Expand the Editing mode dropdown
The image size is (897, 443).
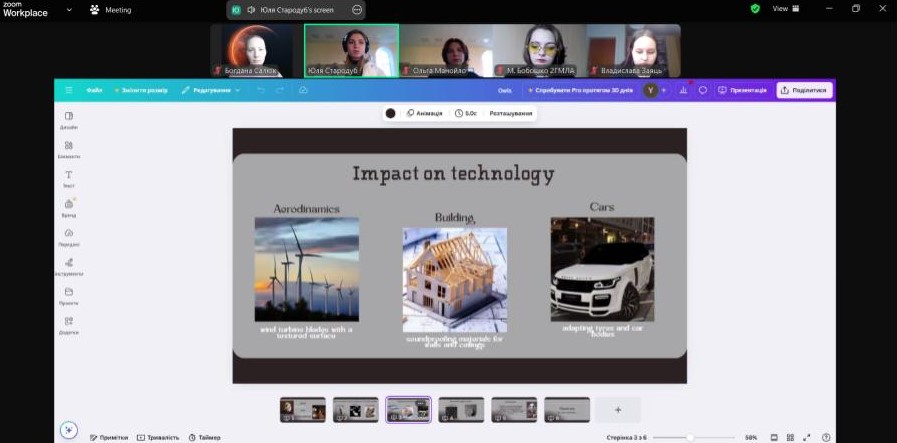point(211,90)
